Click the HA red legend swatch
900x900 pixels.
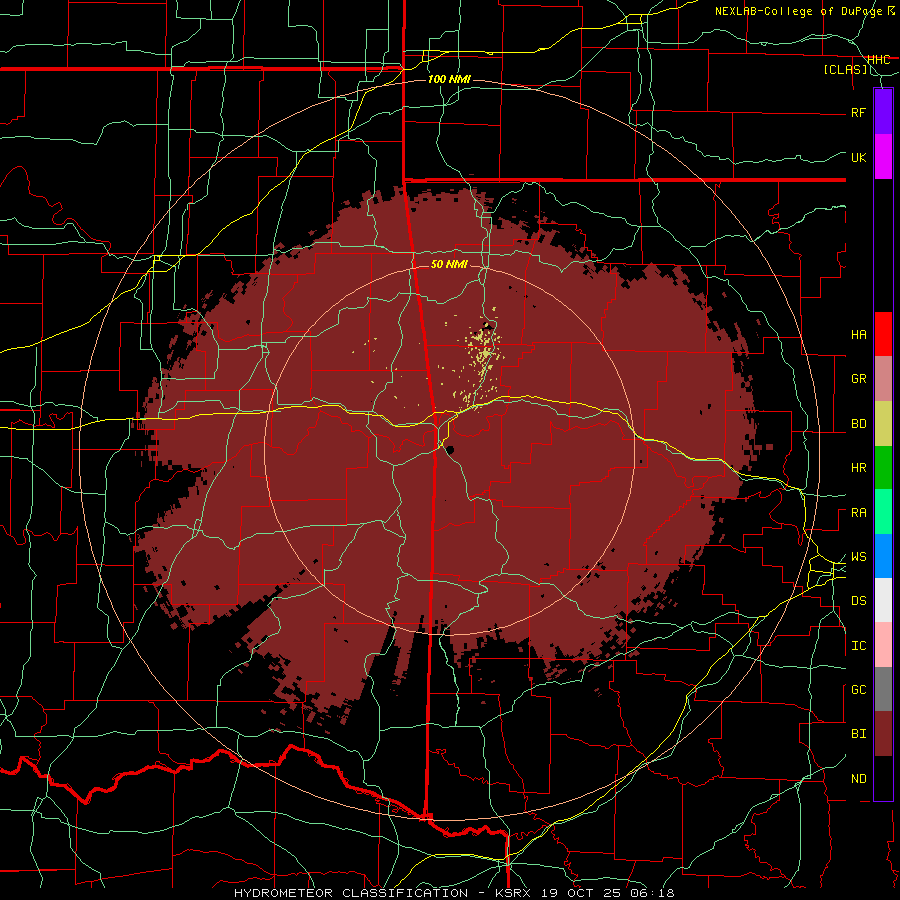883,334
